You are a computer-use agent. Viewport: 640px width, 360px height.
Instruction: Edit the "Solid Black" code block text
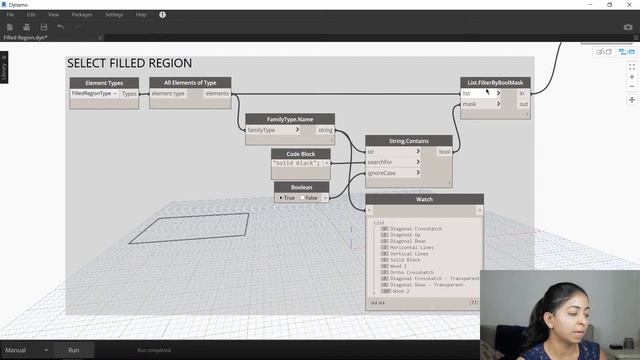point(297,163)
